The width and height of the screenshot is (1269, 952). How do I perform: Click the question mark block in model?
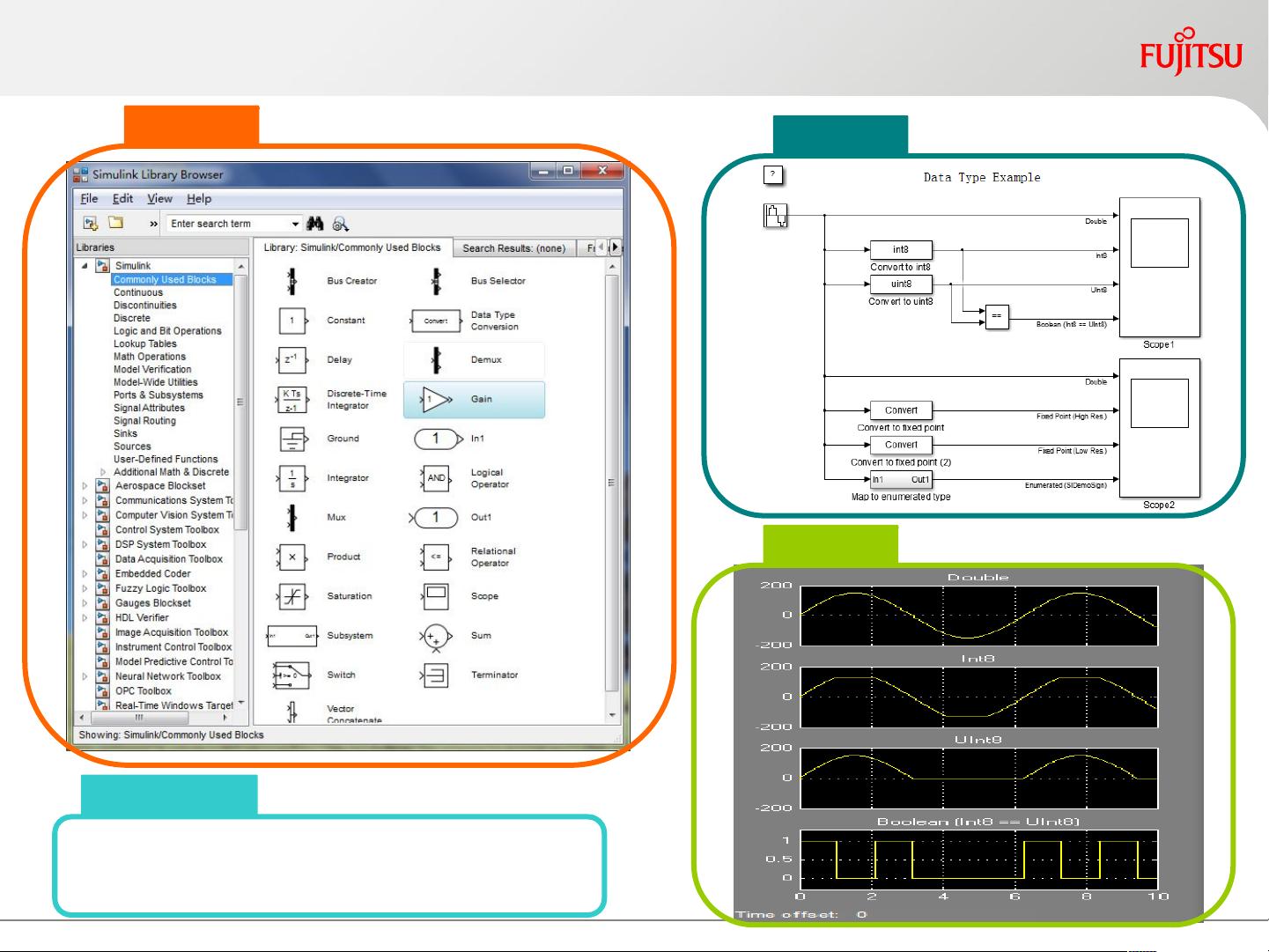coord(772,174)
